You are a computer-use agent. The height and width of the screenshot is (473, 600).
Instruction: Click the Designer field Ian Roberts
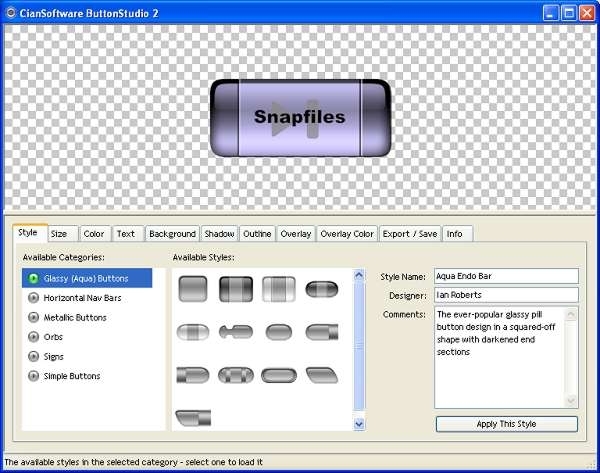pyautogui.click(x=506, y=295)
